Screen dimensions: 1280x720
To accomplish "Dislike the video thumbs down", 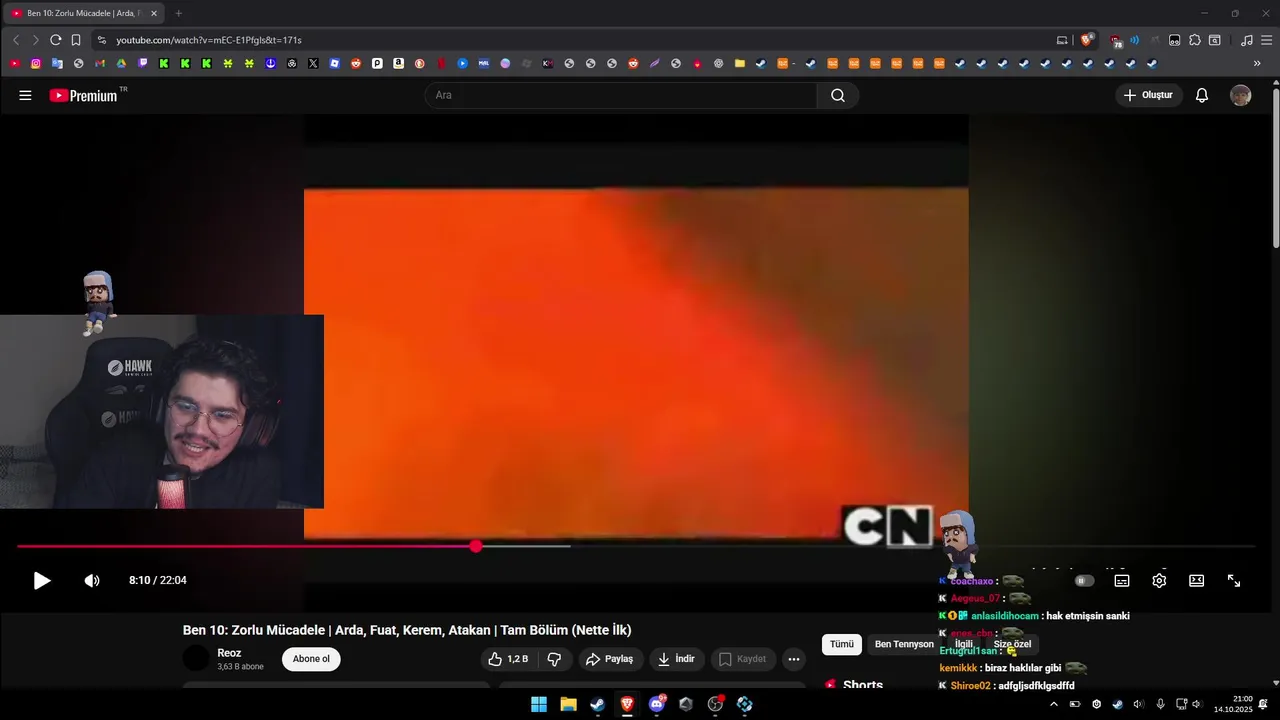I will pyautogui.click(x=555, y=659).
